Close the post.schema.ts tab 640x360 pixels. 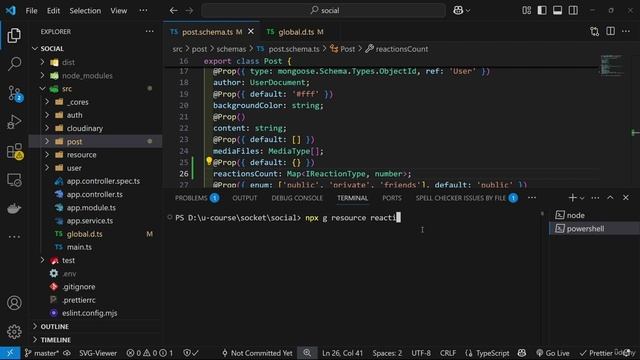(x=251, y=31)
